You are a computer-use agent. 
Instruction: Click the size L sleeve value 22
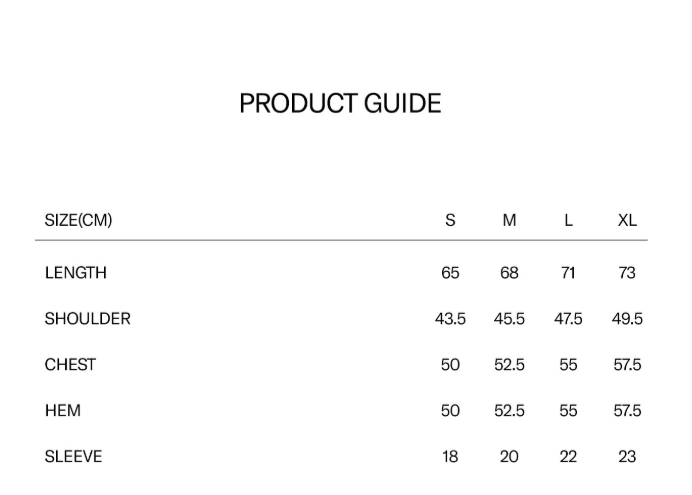click(568, 457)
